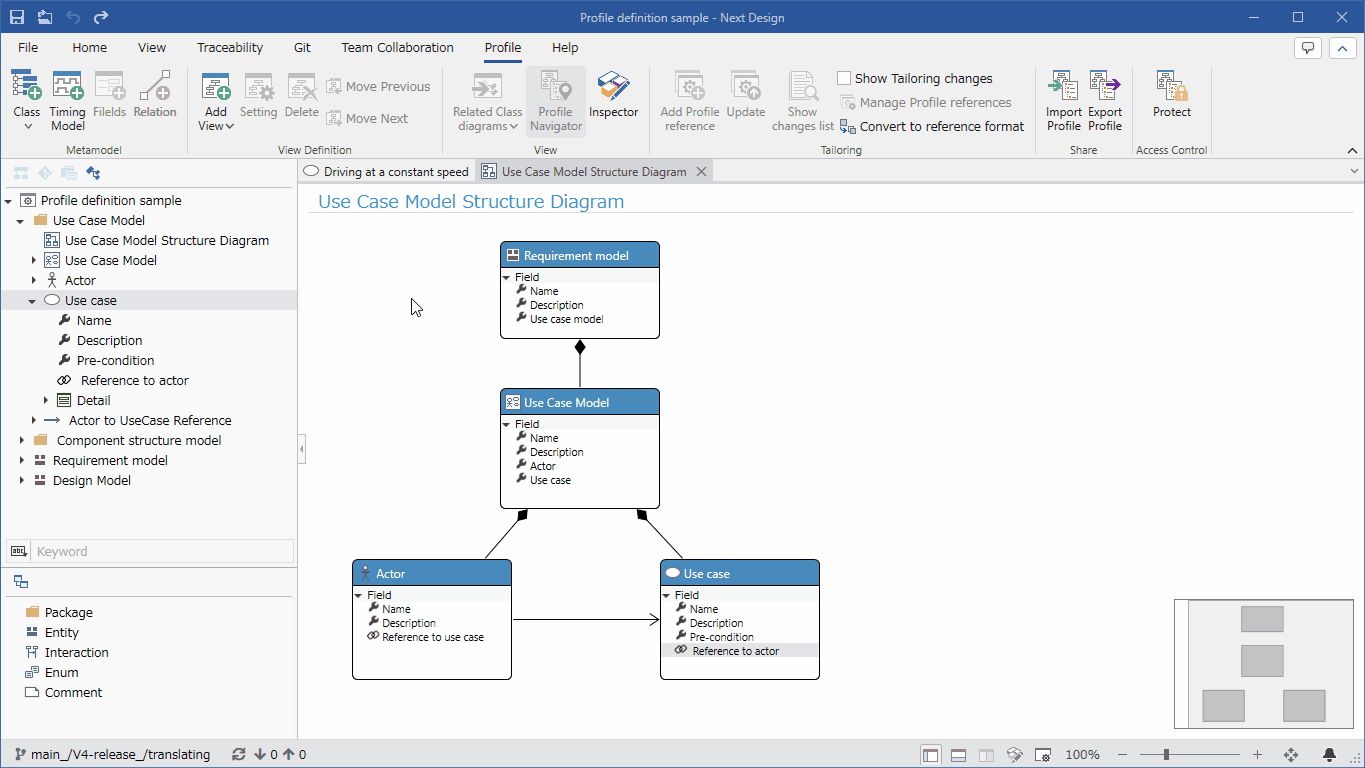Image resolution: width=1365 pixels, height=768 pixels.
Task: Close the Use Case Model Structure Diagram tab
Action: [702, 172]
